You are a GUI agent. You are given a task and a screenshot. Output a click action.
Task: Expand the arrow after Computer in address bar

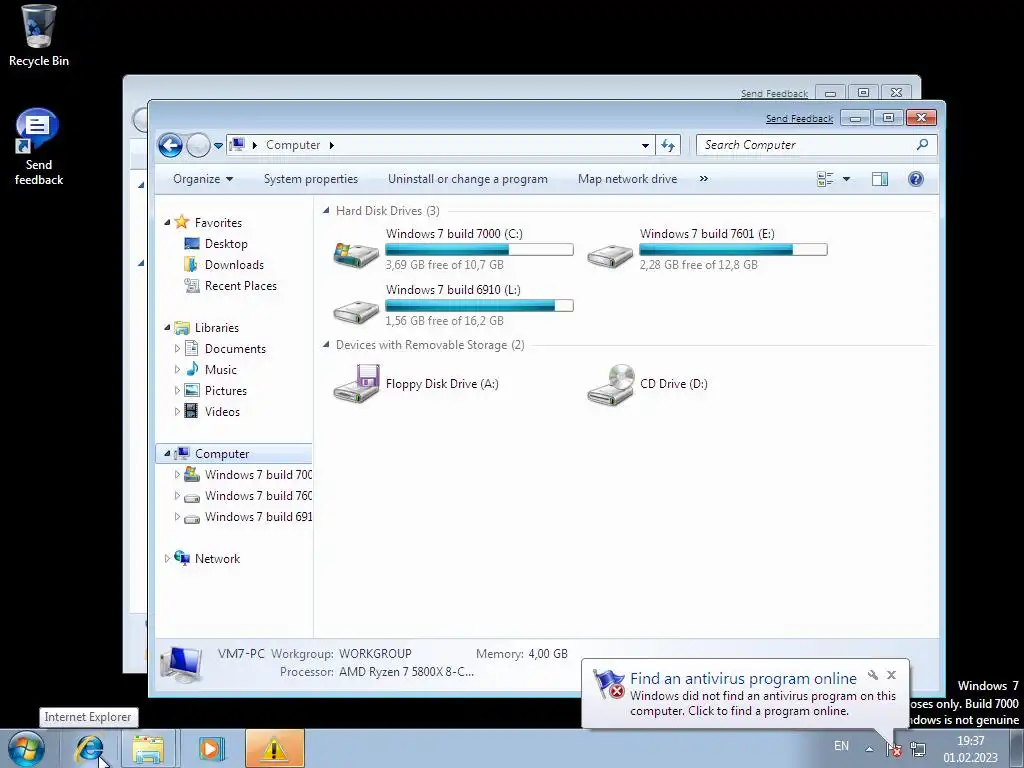point(332,145)
